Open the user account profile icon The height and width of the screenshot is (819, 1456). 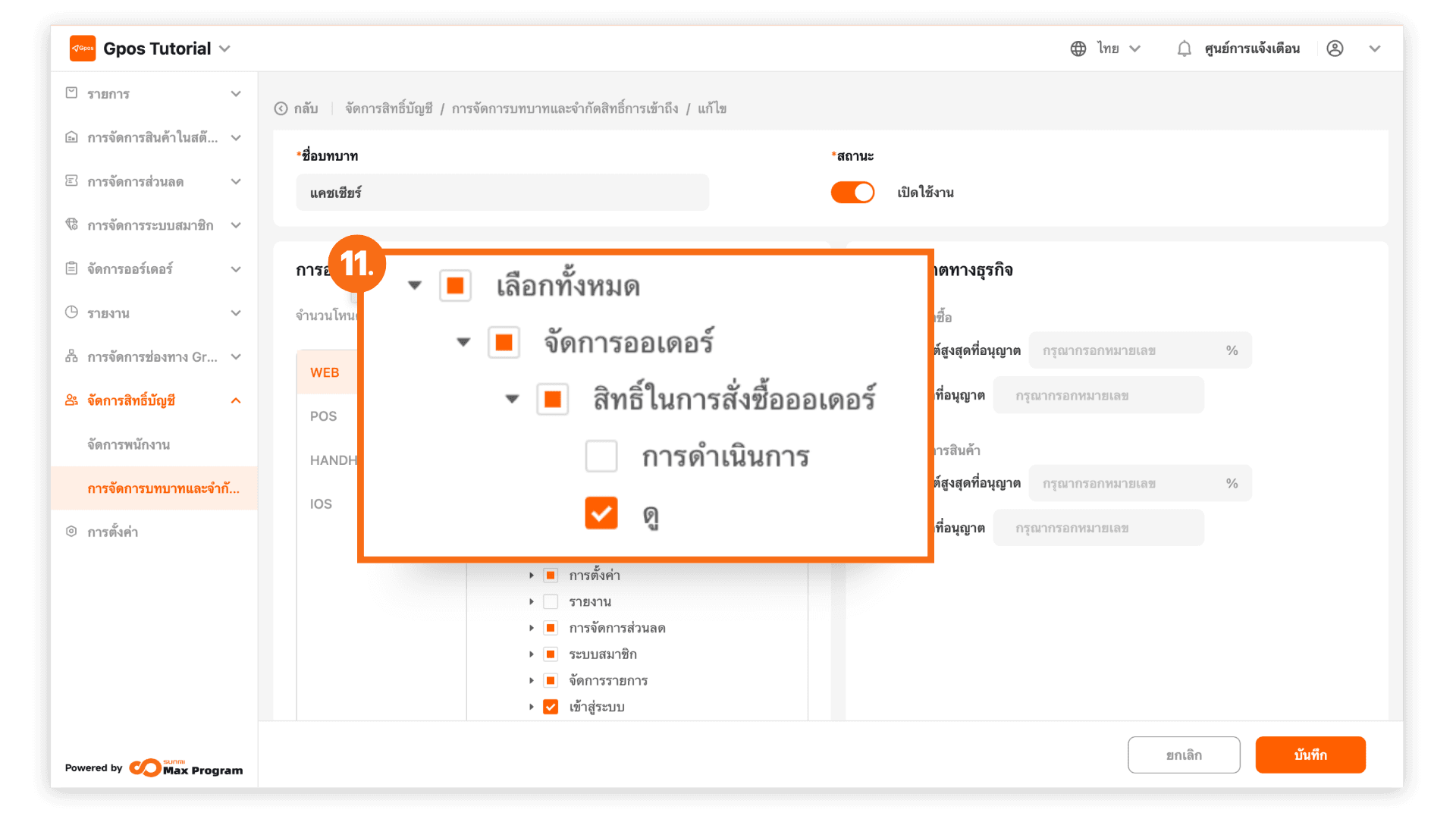pos(1335,49)
